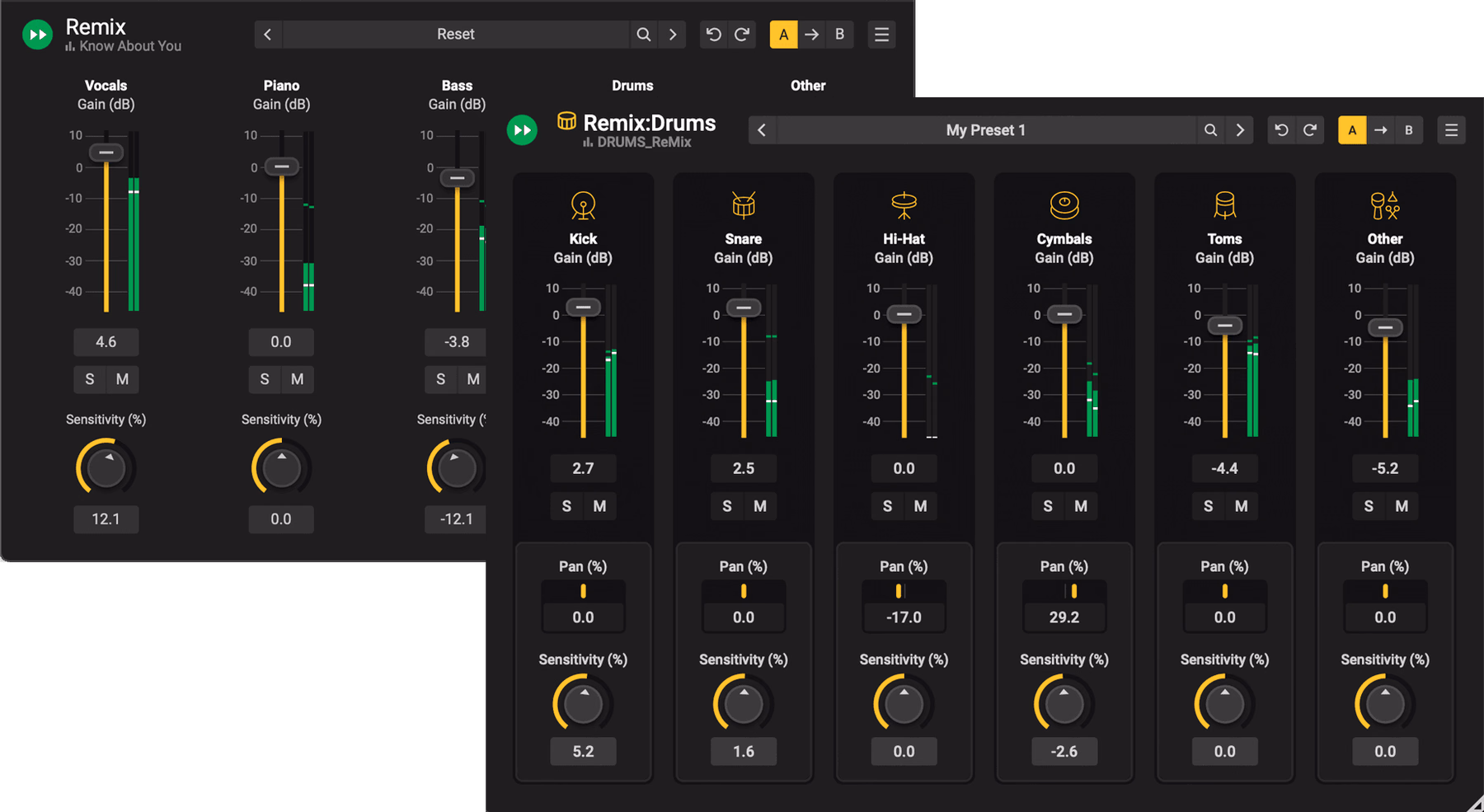Go to previous preset in Remix:Drums
The width and height of the screenshot is (1484, 812).
click(x=762, y=130)
